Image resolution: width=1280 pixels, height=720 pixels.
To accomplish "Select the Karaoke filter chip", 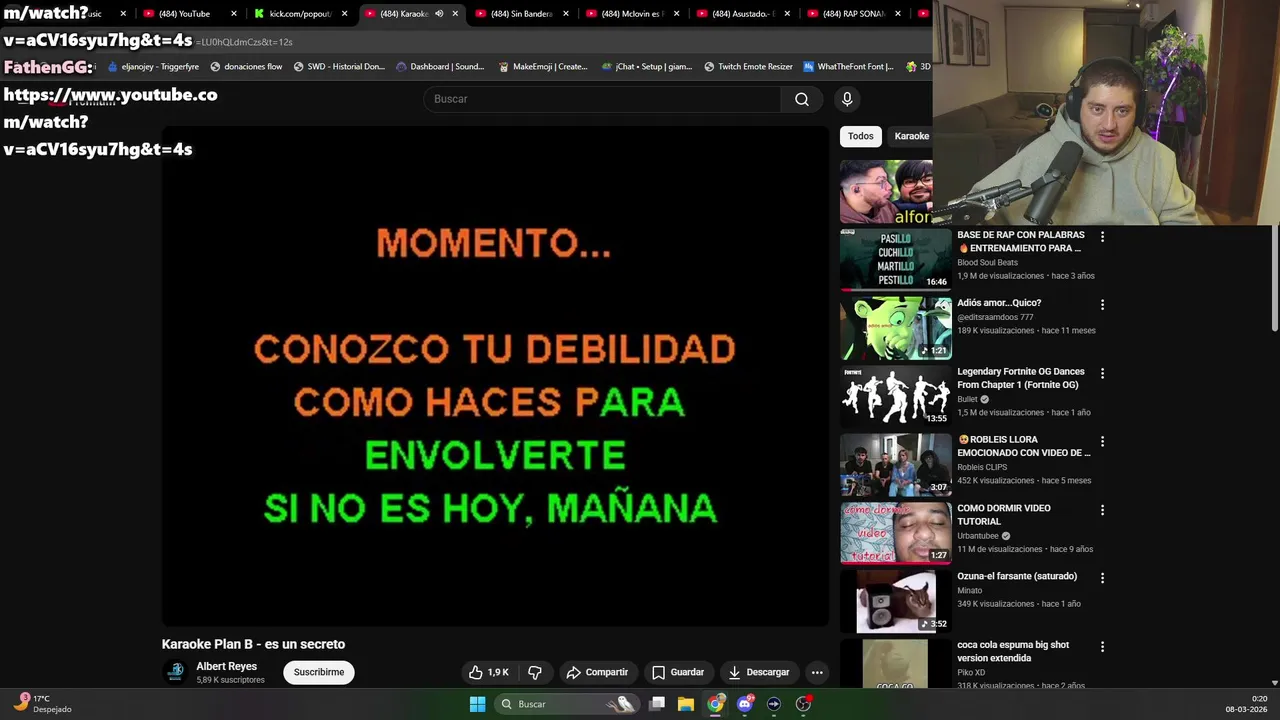I will point(911,136).
